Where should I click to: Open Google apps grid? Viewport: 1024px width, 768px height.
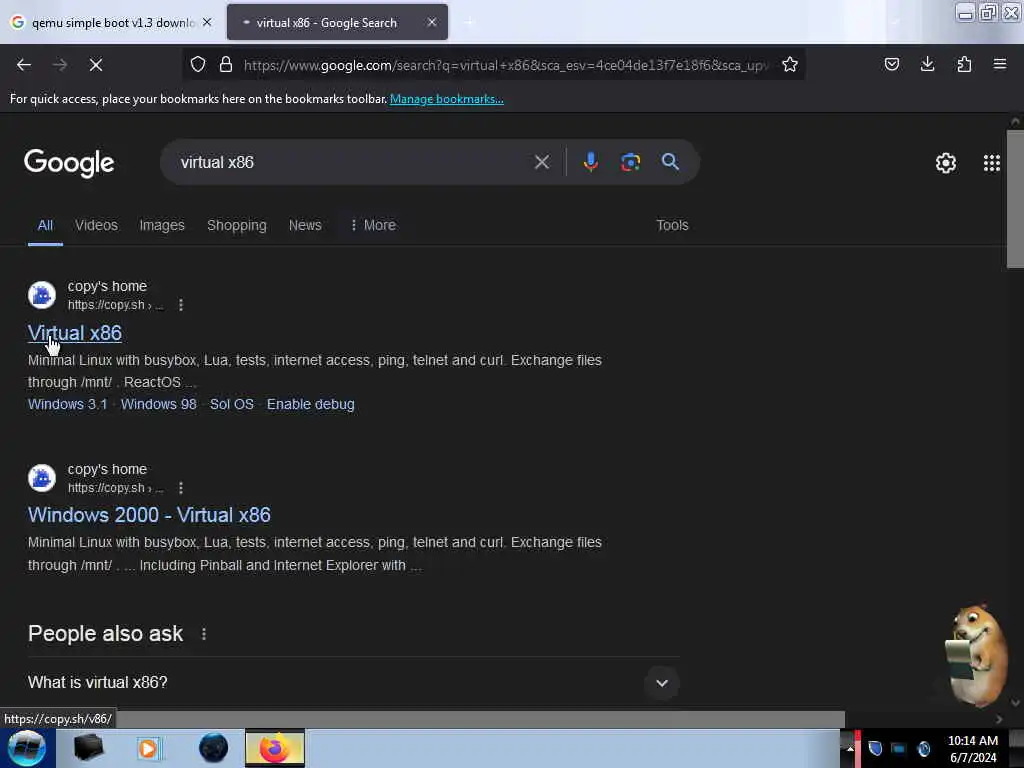991,163
